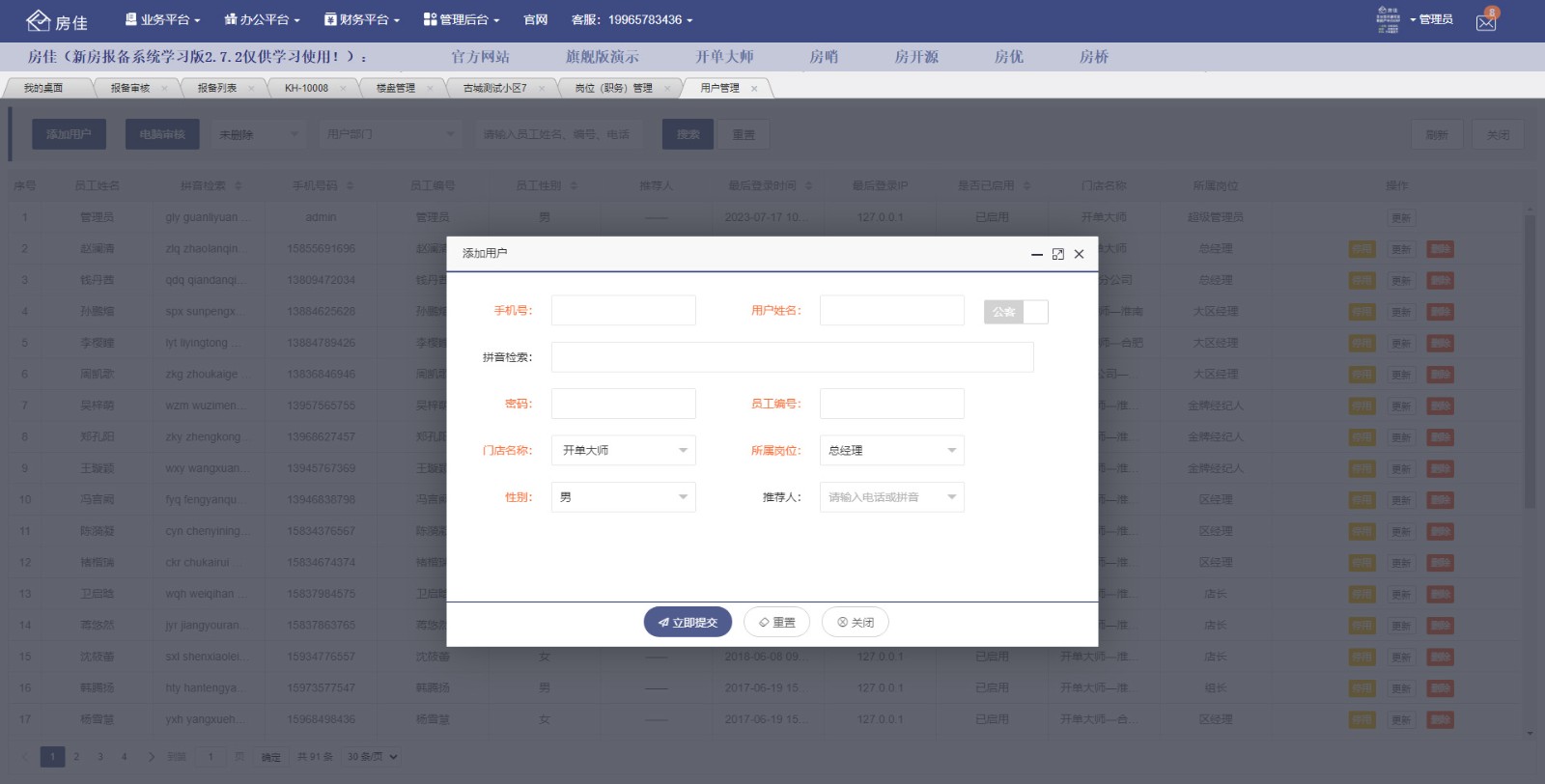This screenshot has height=784, width=1545.
Task: Open the 官方网站 link
Action: (480, 57)
